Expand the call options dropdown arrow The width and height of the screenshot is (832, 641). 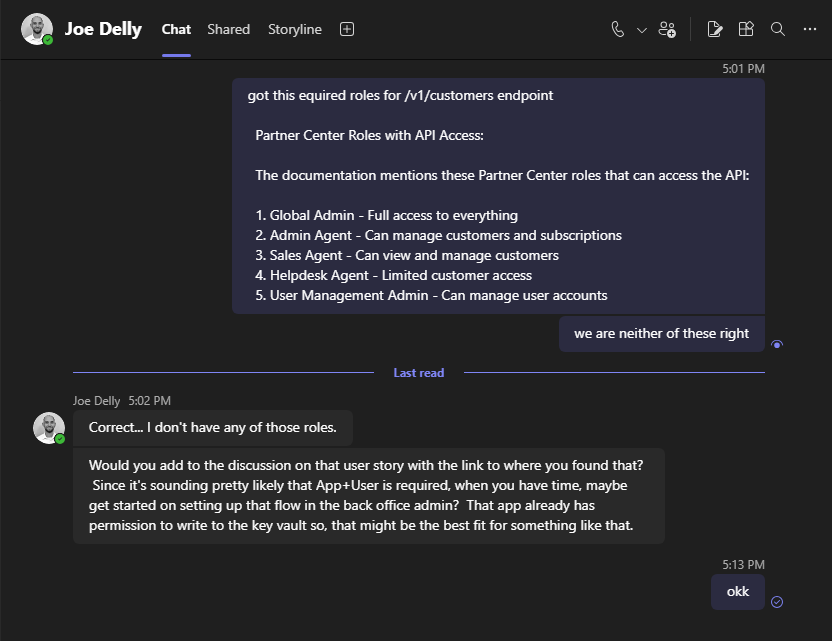[x=642, y=30]
